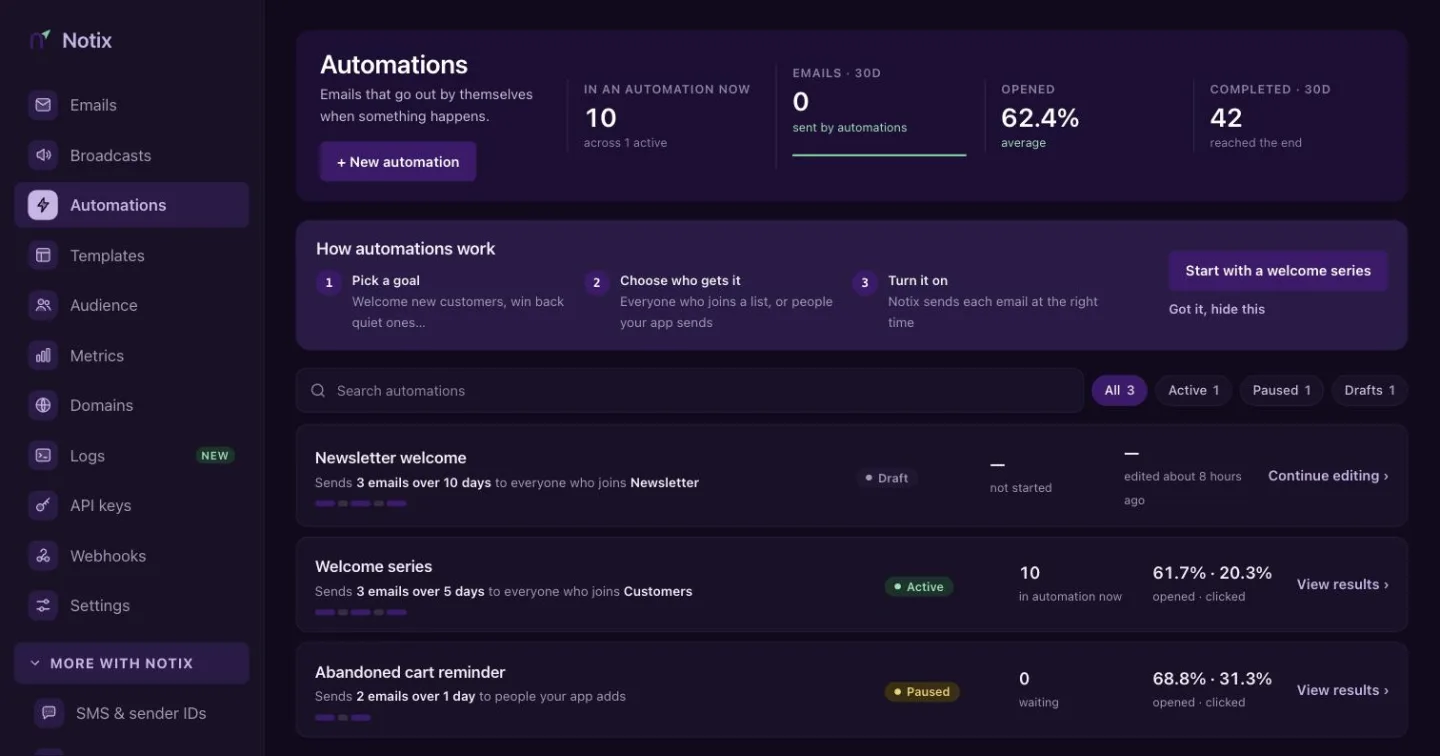1440x756 pixels.
Task: Select the Automations lightning bolt icon
Action: [x=43, y=205]
